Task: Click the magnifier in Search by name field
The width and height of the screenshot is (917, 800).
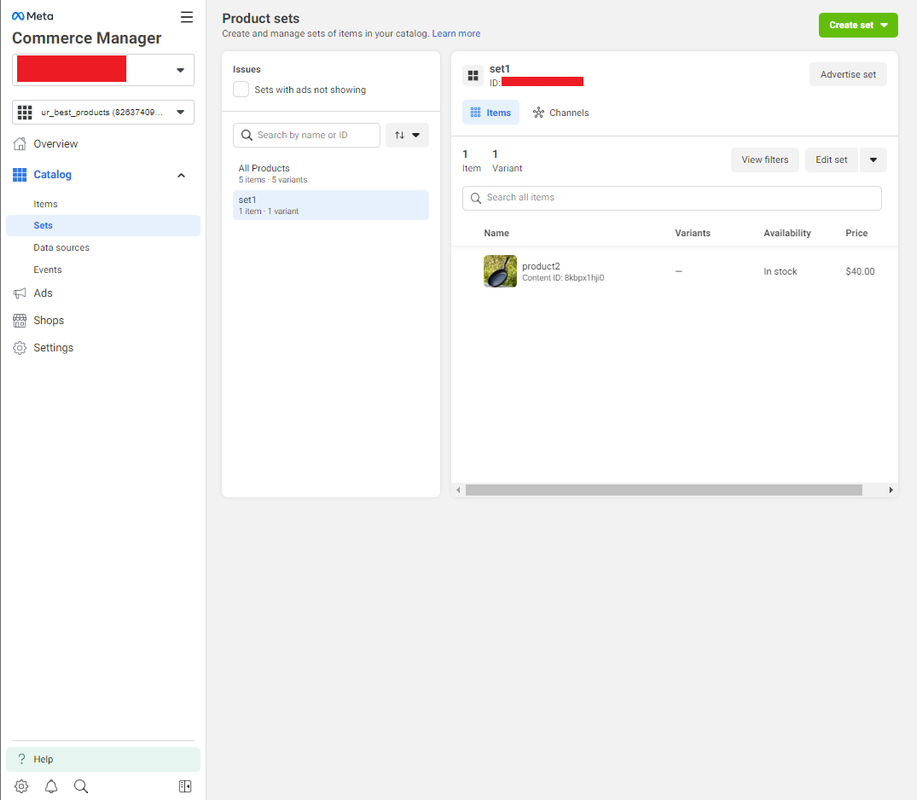Action: coord(247,135)
